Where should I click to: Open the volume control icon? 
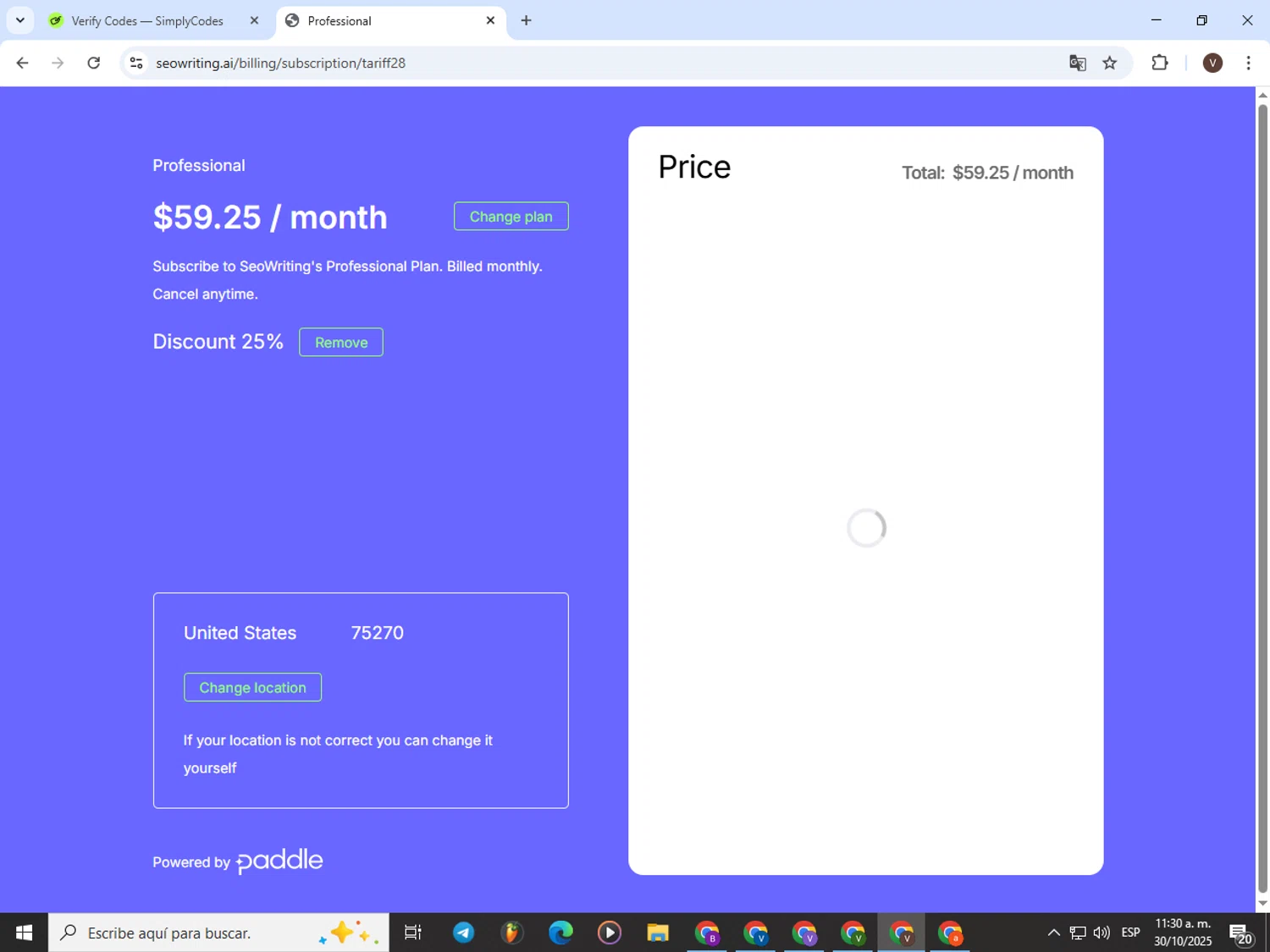pyautogui.click(x=1102, y=933)
